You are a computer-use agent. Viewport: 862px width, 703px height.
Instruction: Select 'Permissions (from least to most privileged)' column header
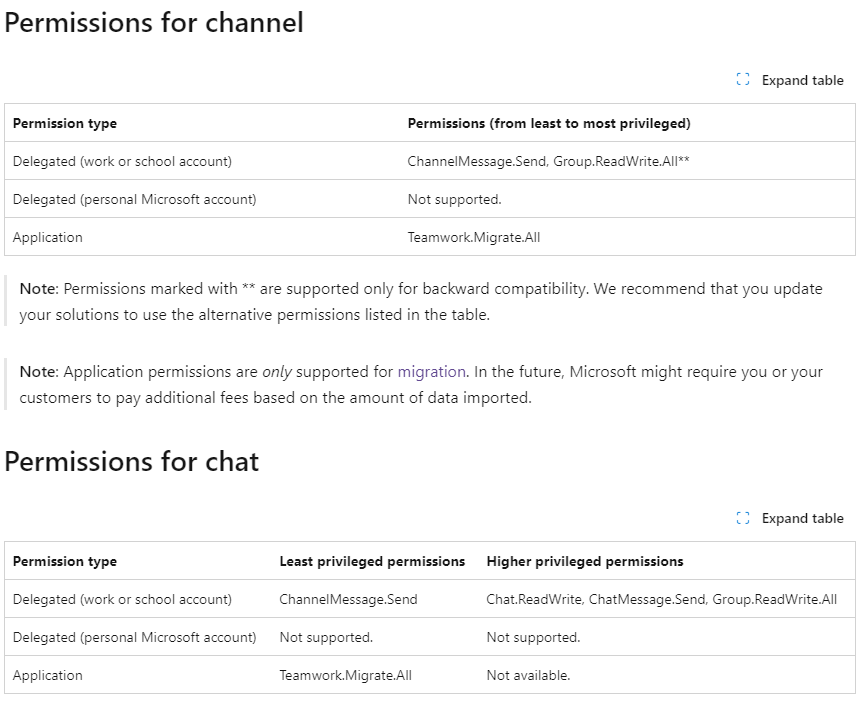[x=548, y=124]
